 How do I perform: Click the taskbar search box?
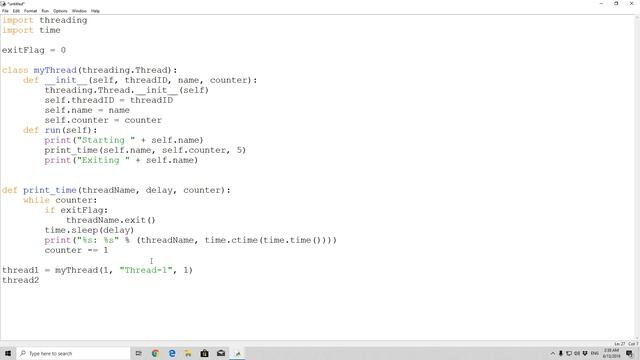tap(73, 353)
